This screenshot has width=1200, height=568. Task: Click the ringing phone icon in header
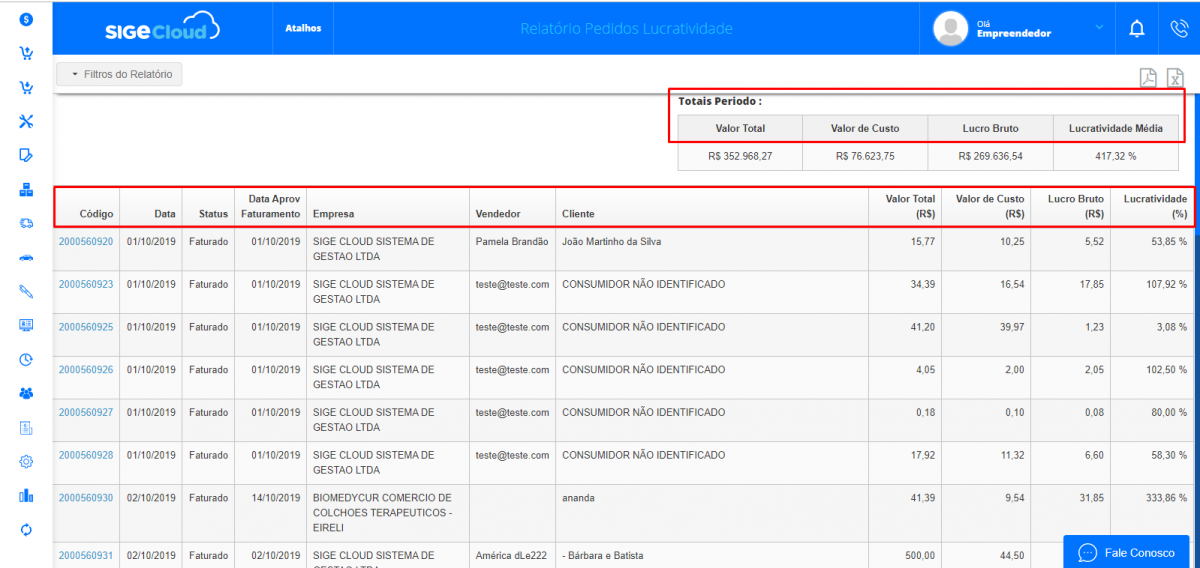pos(1179,28)
